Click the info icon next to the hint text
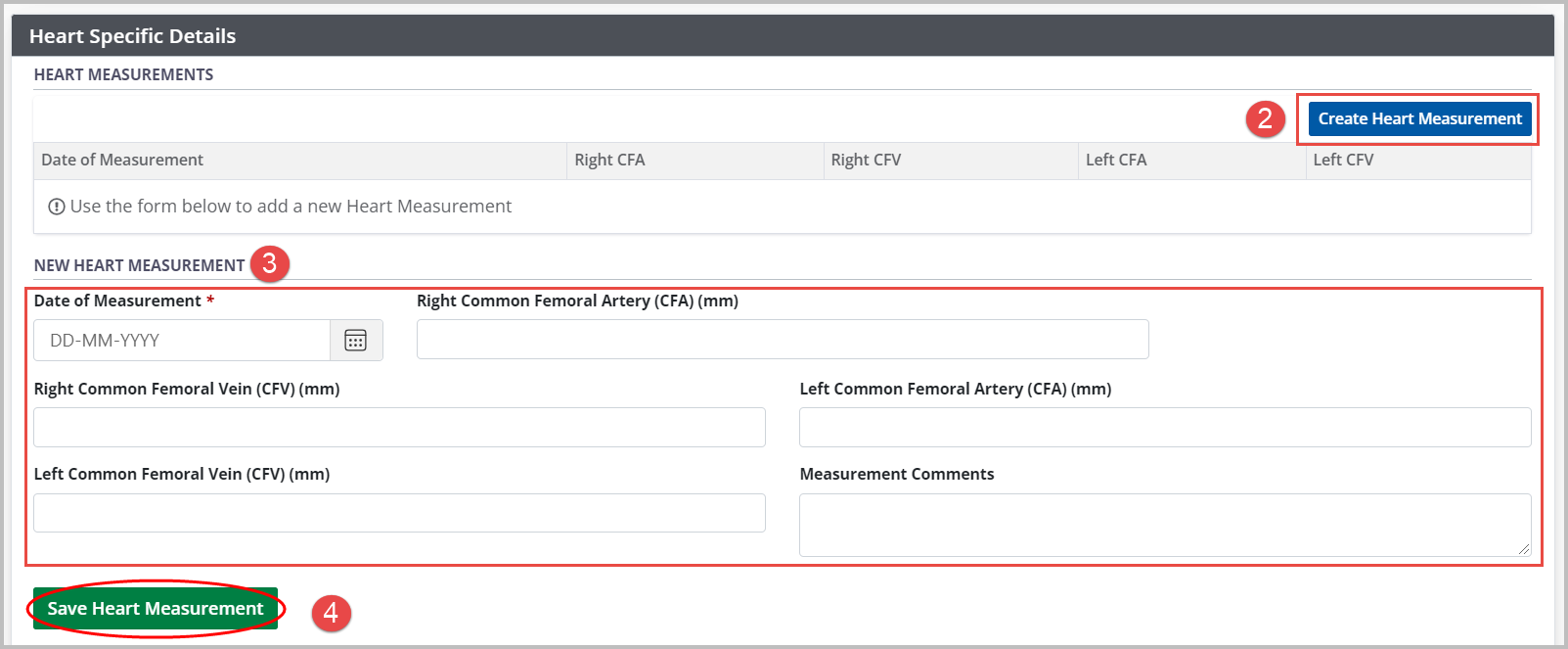The height and width of the screenshot is (649, 1568). [56, 206]
